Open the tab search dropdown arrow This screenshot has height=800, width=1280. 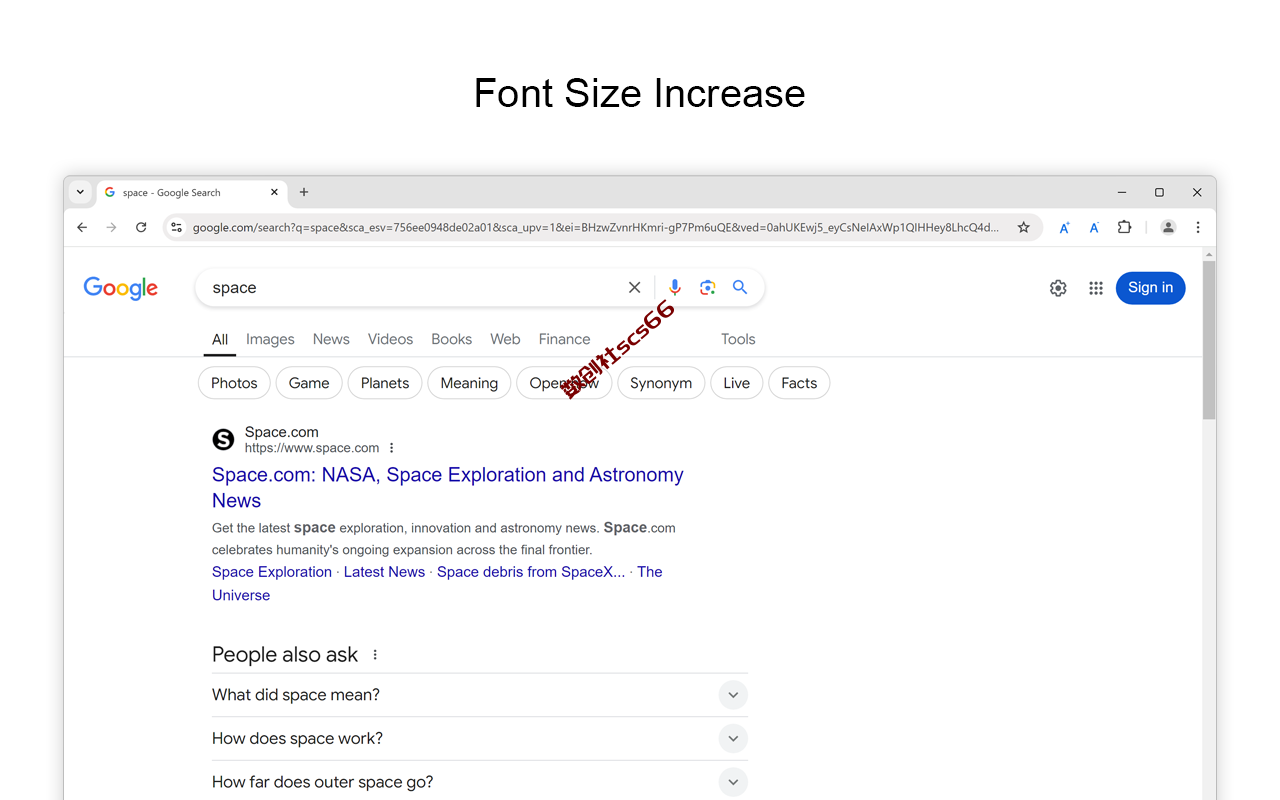point(80,192)
